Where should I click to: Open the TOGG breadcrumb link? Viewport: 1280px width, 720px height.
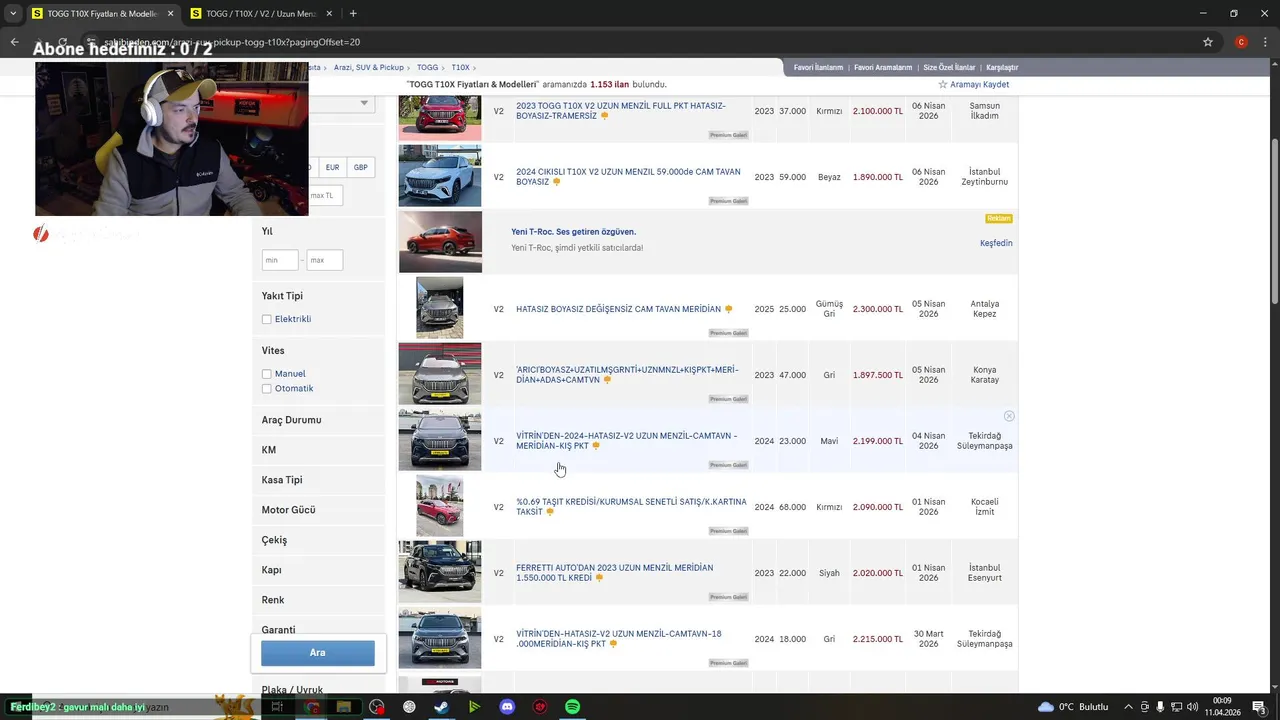[427, 68]
